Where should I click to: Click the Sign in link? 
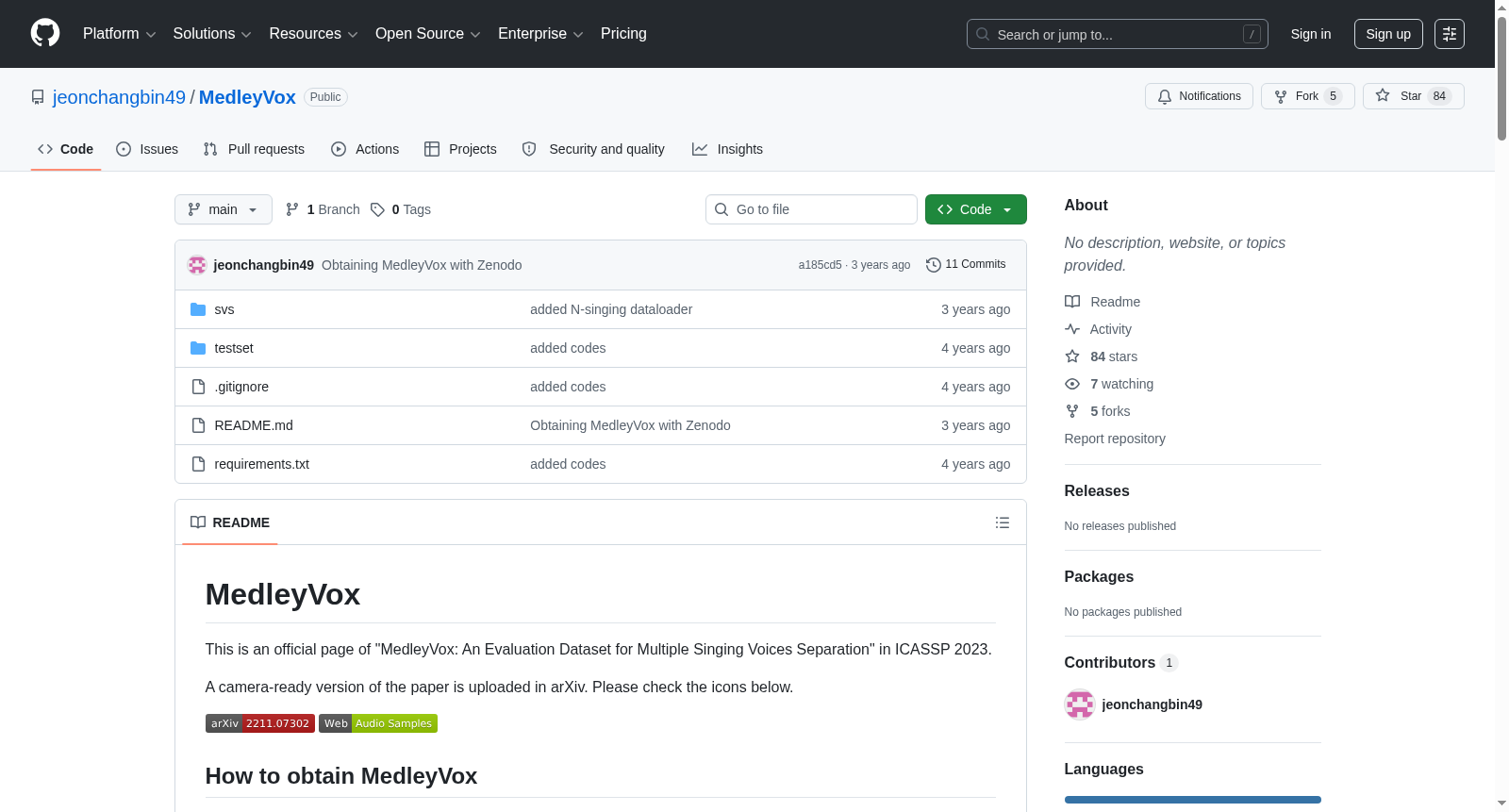pyautogui.click(x=1311, y=34)
